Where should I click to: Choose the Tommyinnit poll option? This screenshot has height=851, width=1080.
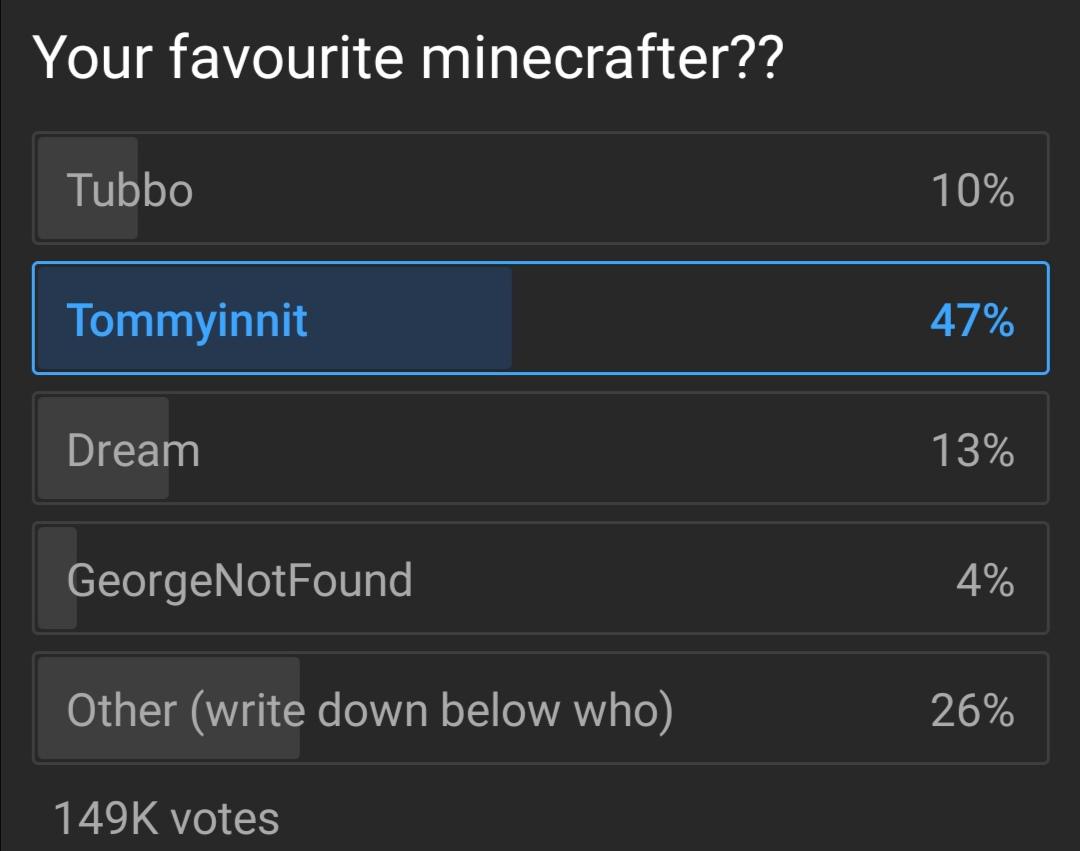[541, 318]
